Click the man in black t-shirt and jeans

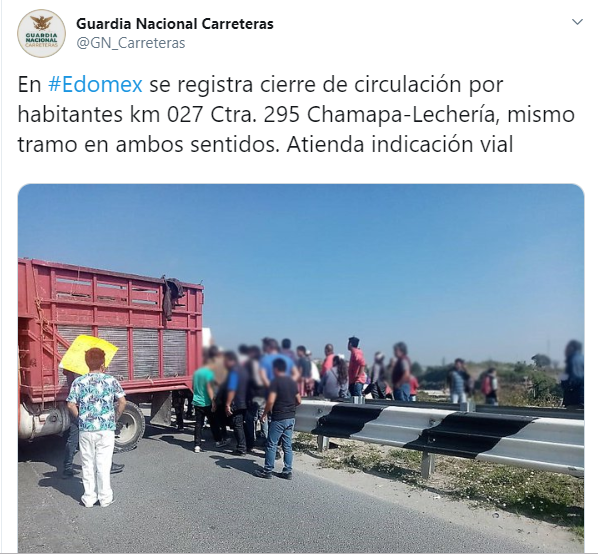click(281, 419)
